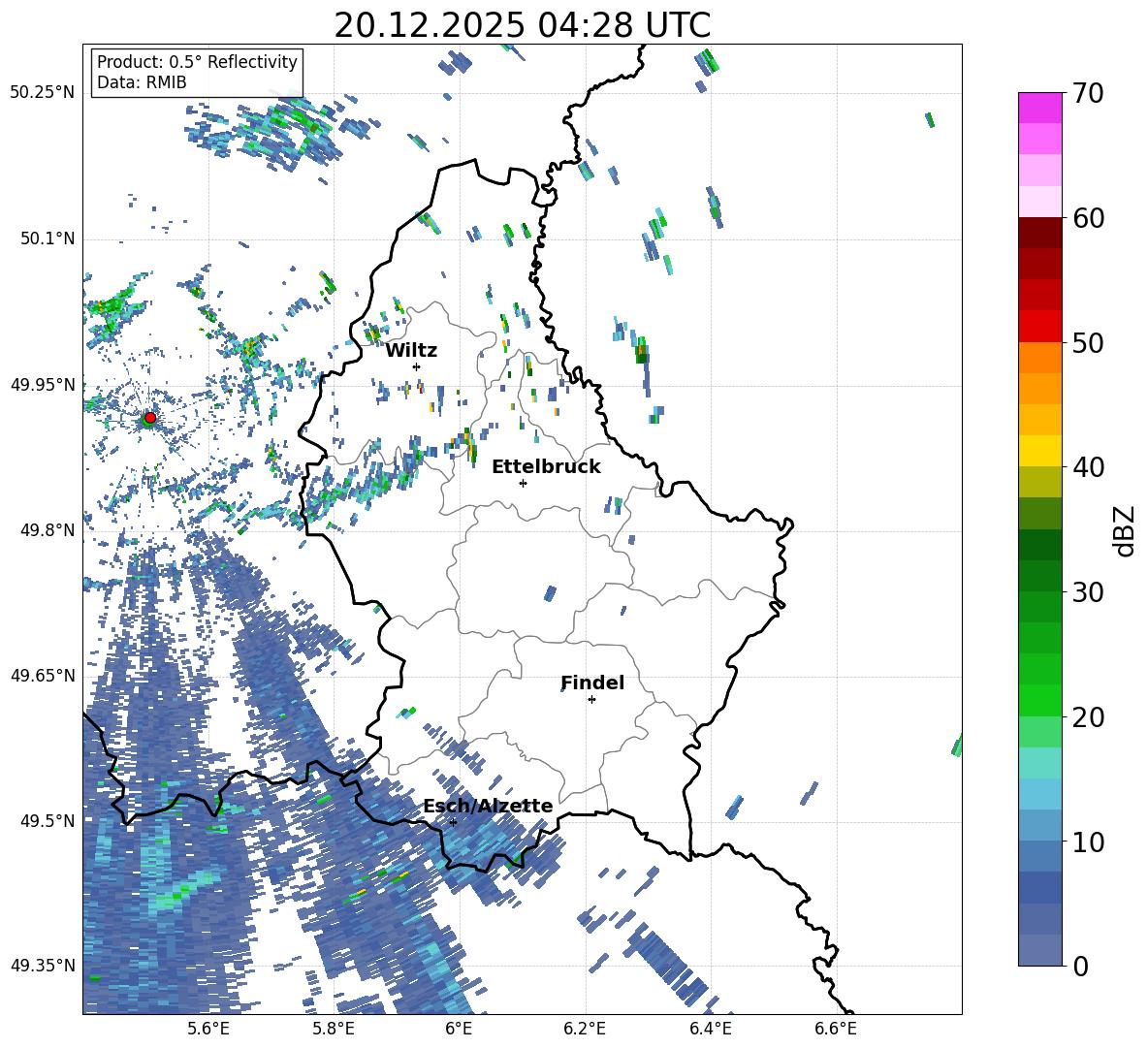
Task: Click the Findel cross marker
Action: click(591, 700)
